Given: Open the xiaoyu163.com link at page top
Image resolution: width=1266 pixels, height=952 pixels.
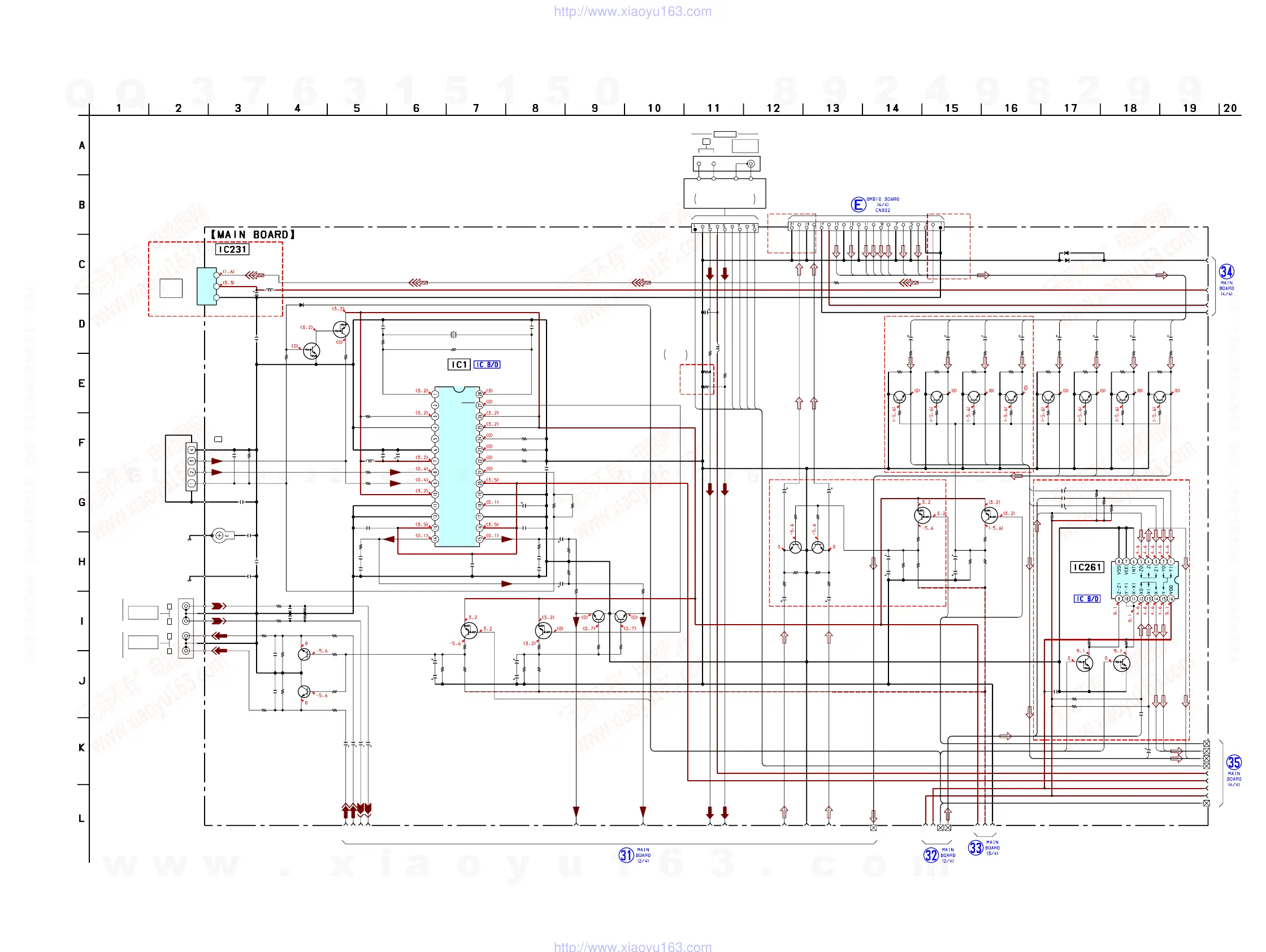Looking at the screenshot, I should 632,11.
